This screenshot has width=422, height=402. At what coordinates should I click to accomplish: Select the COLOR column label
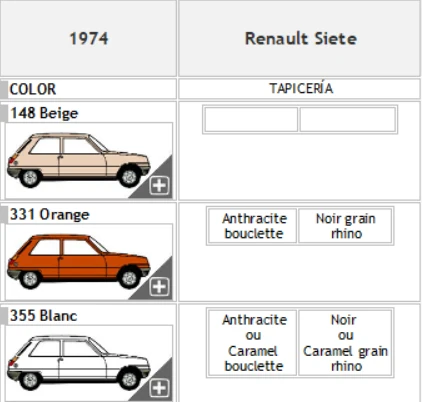pos(33,89)
